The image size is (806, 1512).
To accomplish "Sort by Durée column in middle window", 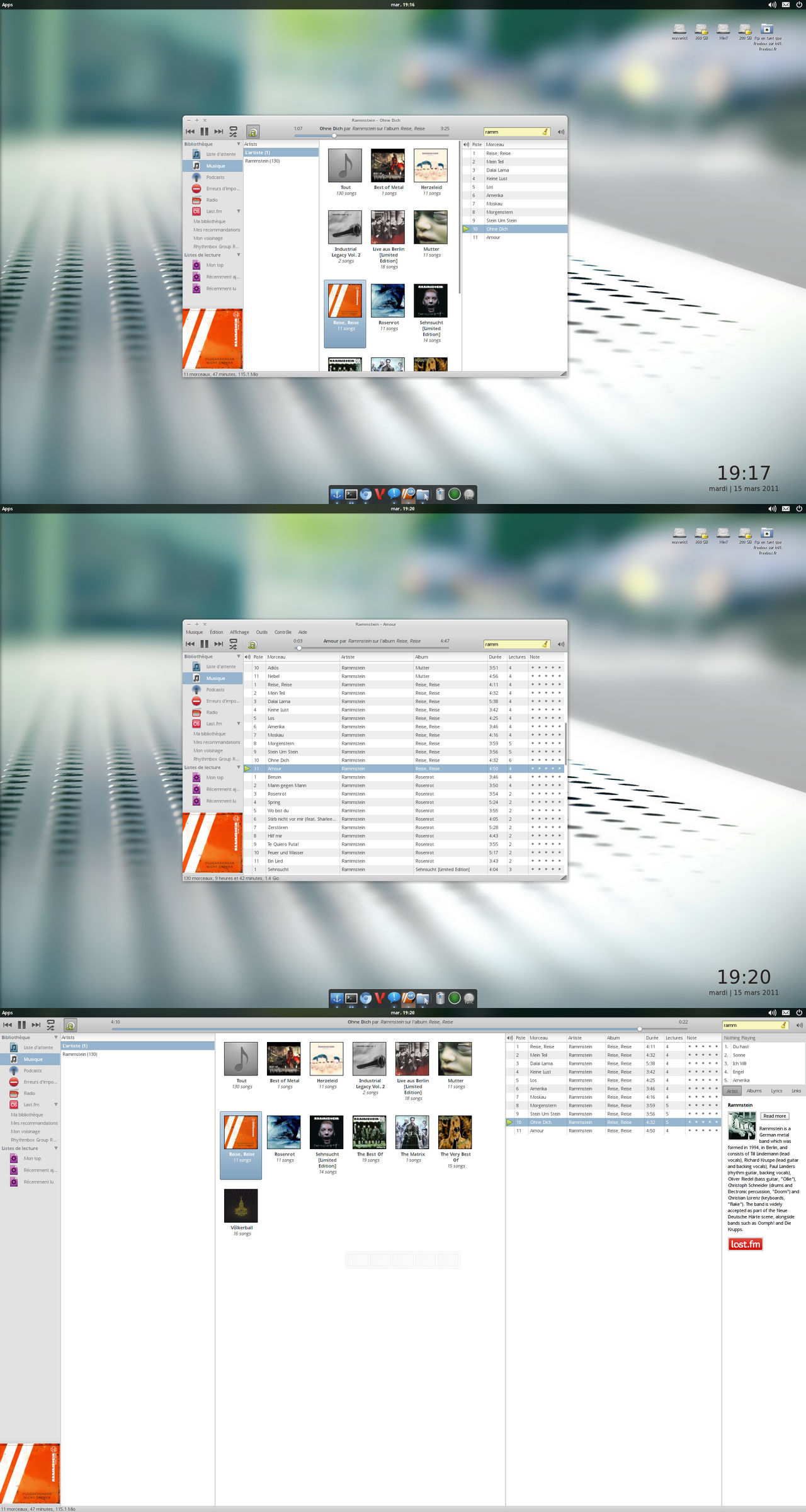I will point(497,657).
